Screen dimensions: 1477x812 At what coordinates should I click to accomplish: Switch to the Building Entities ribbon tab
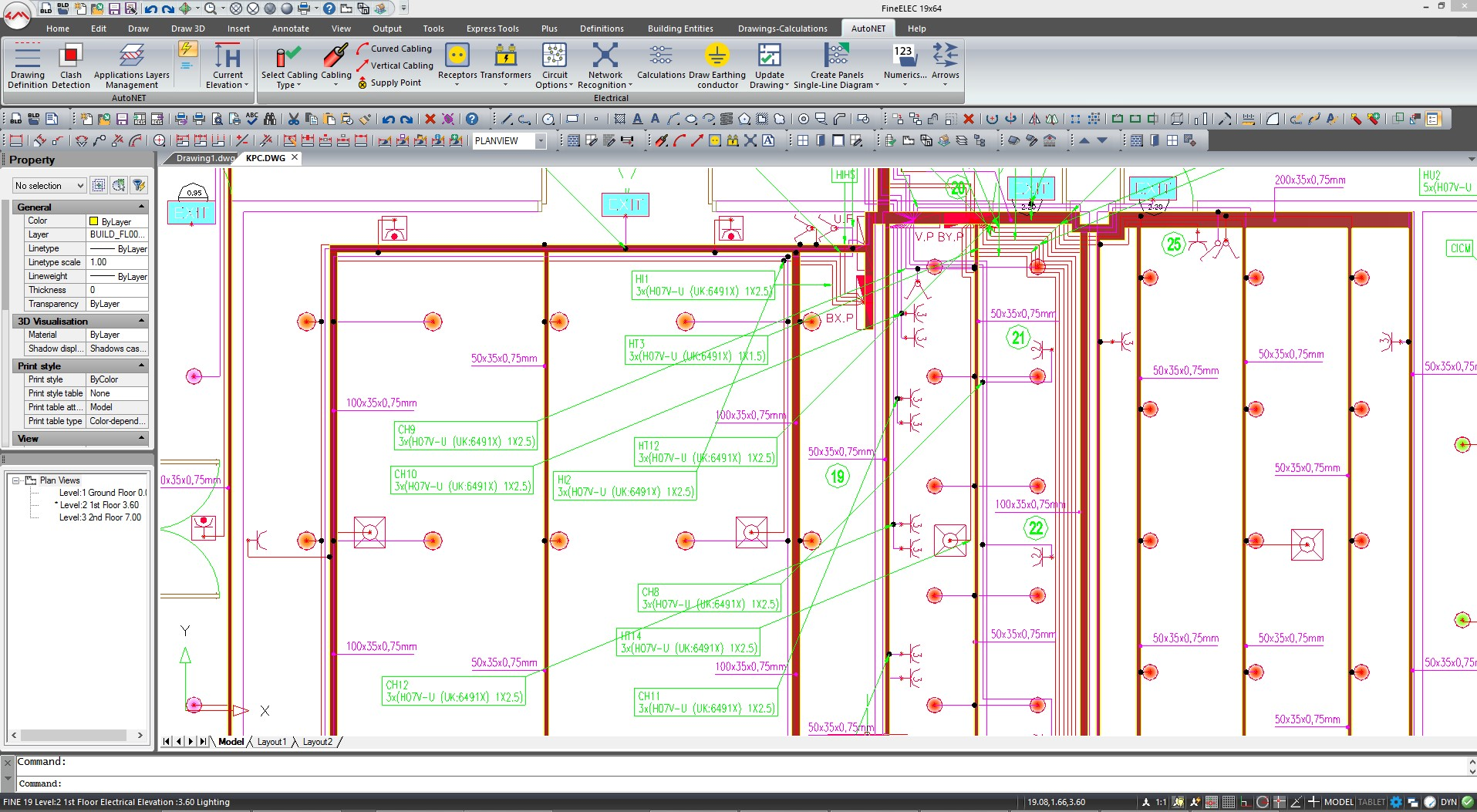click(x=679, y=29)
